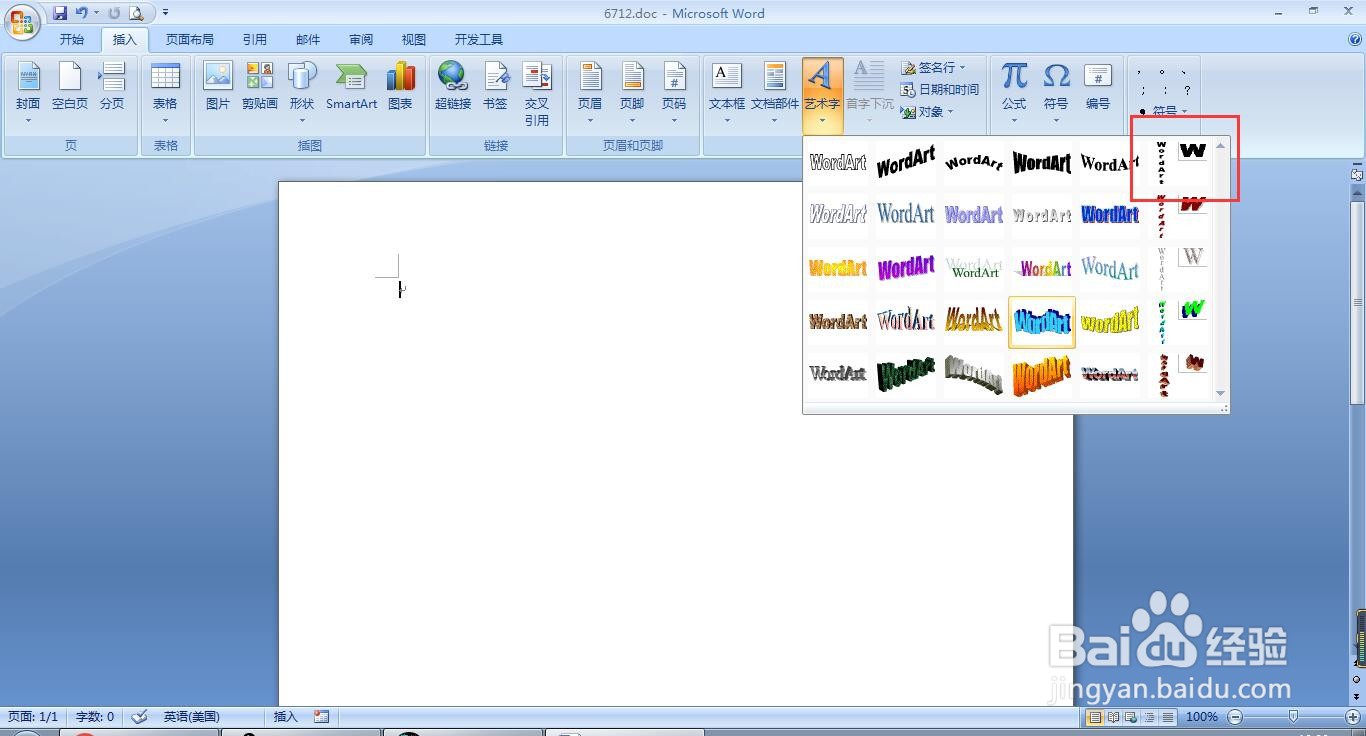Screen dimensions: 1366x736
Task: Open the Office button menu
Action: click(x=23, y=21)
